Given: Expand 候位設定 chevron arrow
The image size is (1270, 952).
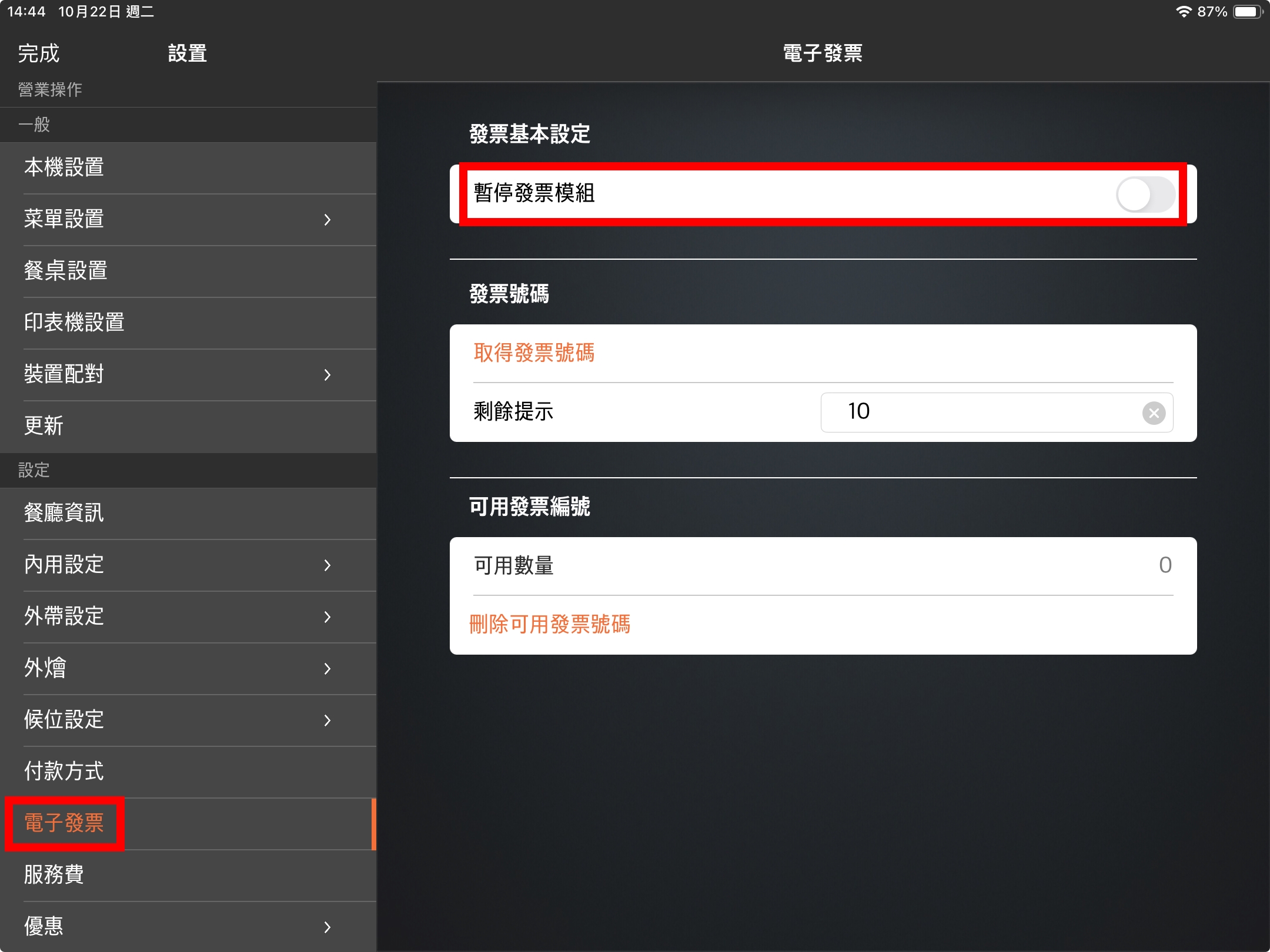Looking at the screenshot, I should 327,720.
